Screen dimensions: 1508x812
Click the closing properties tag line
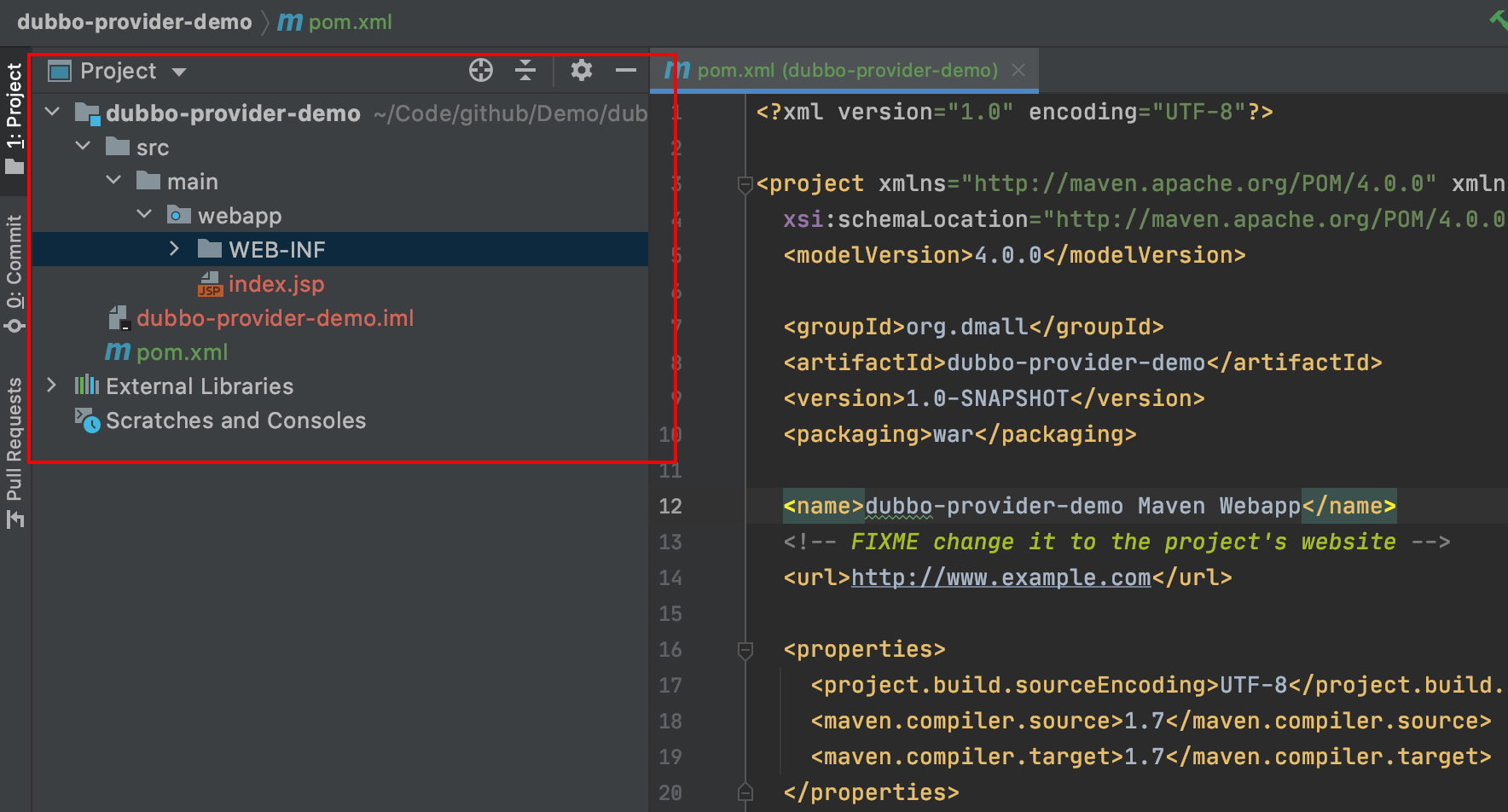pos(871,792)
